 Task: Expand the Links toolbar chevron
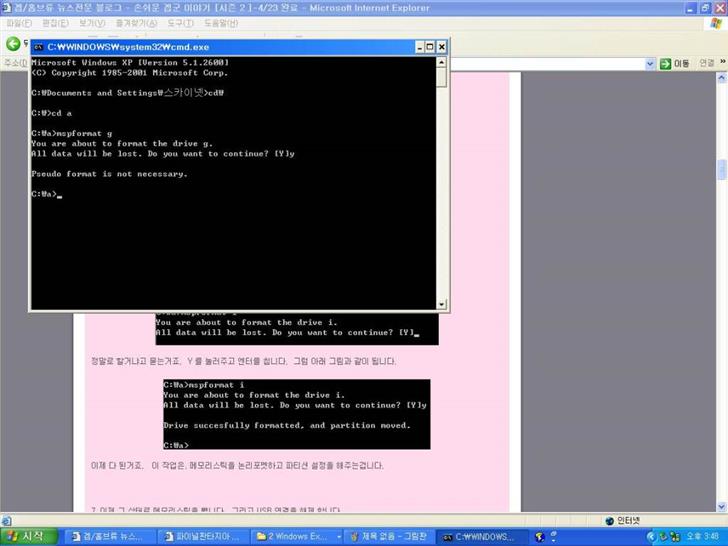[x=723, y=61]
